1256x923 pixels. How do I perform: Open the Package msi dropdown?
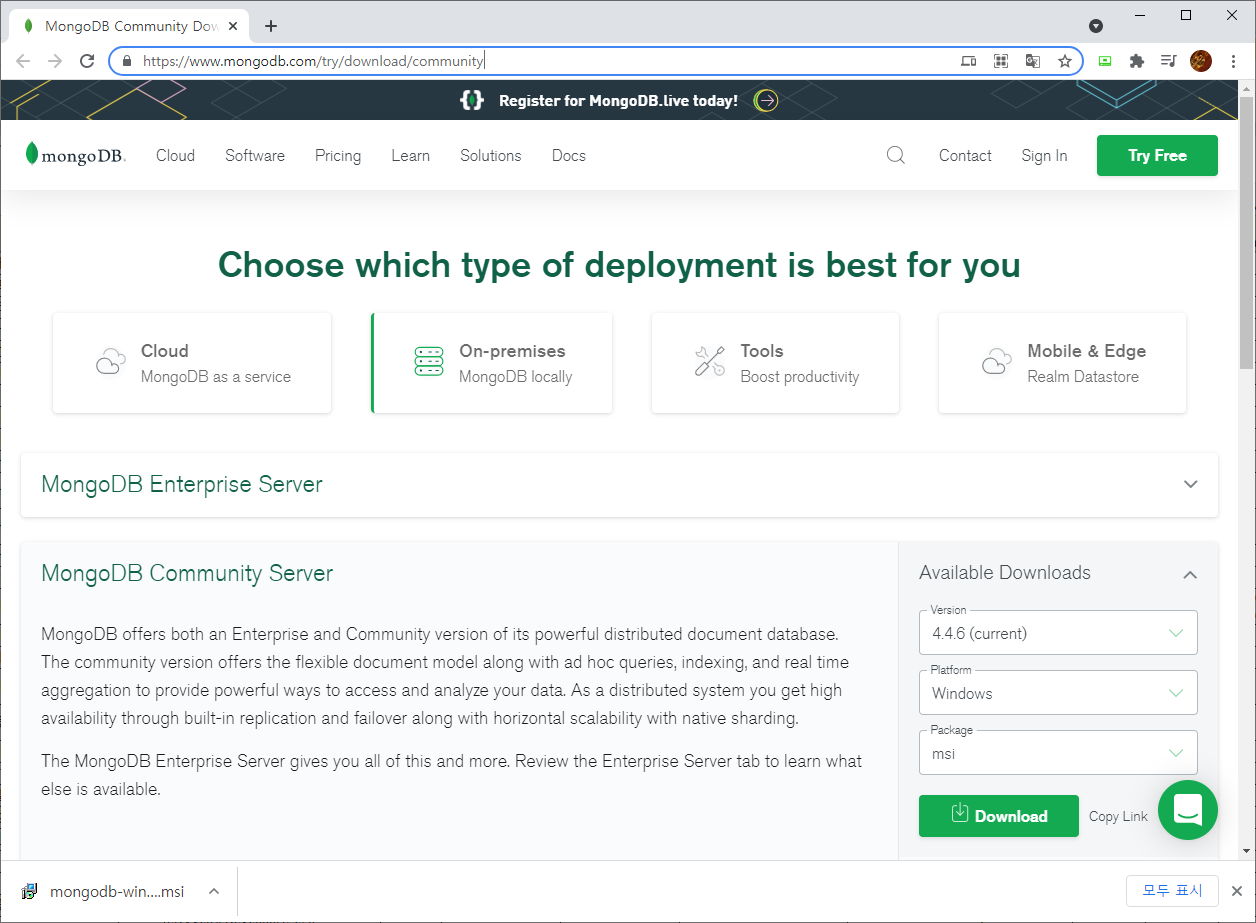pyautogui.click(x=1058, y=753)
